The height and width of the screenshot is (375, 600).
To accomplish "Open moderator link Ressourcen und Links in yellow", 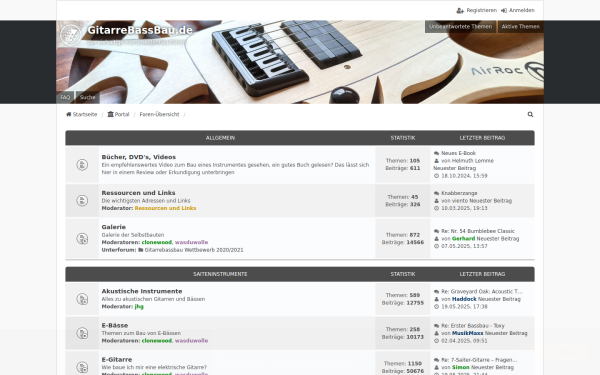I will tap(165, 208).
